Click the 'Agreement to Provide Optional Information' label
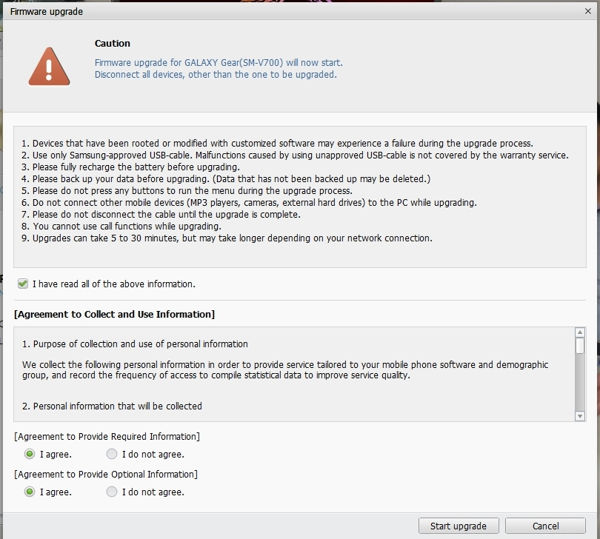600x539 pixels. coord(105,474)
